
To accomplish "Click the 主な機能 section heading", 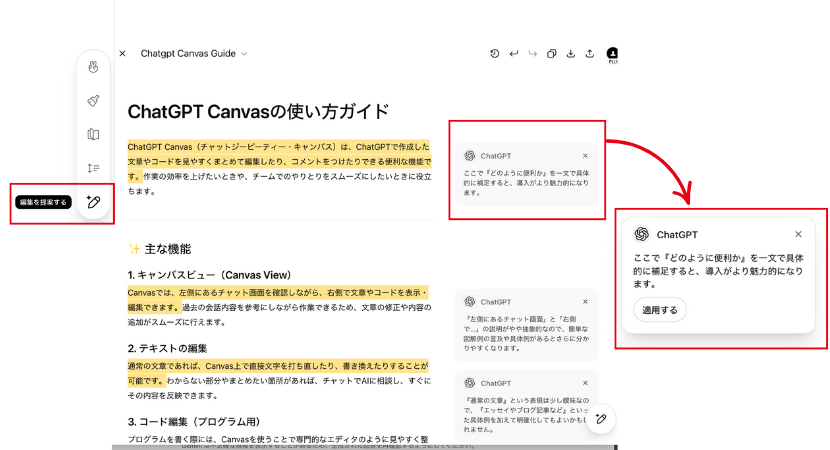I will pyautogui.click(x=159, y=249).
